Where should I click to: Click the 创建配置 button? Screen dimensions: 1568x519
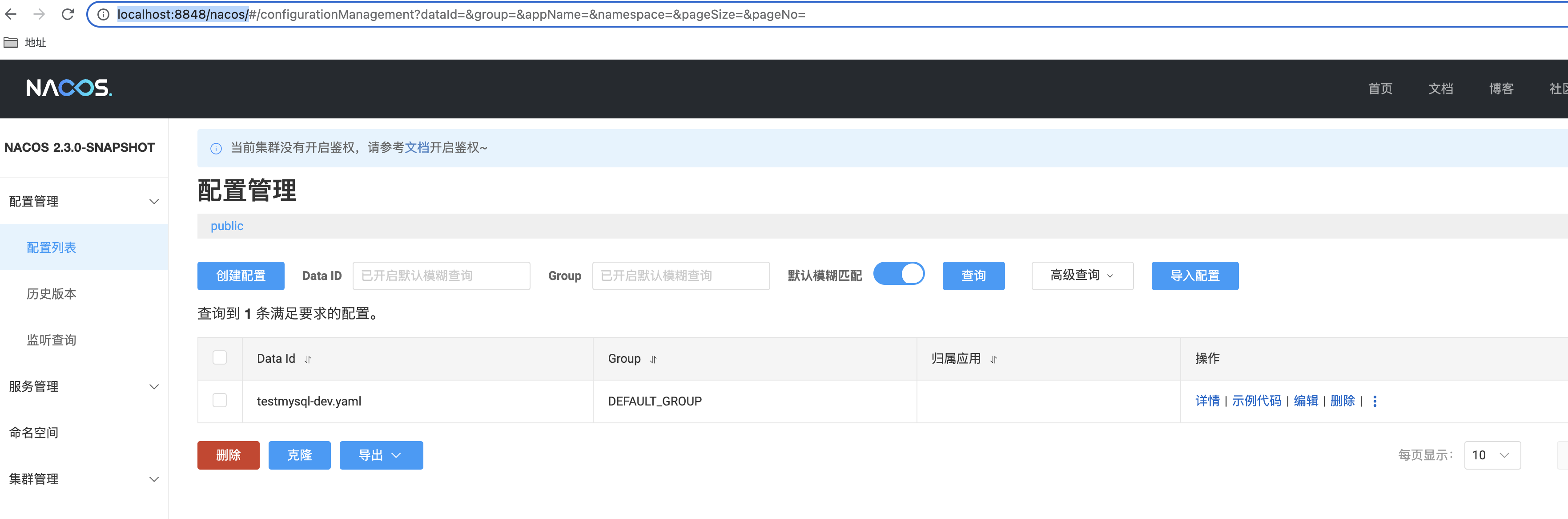241,276
